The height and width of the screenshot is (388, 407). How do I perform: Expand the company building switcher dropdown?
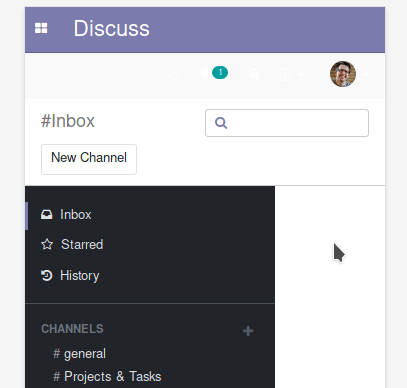click(x=291, y=74)
